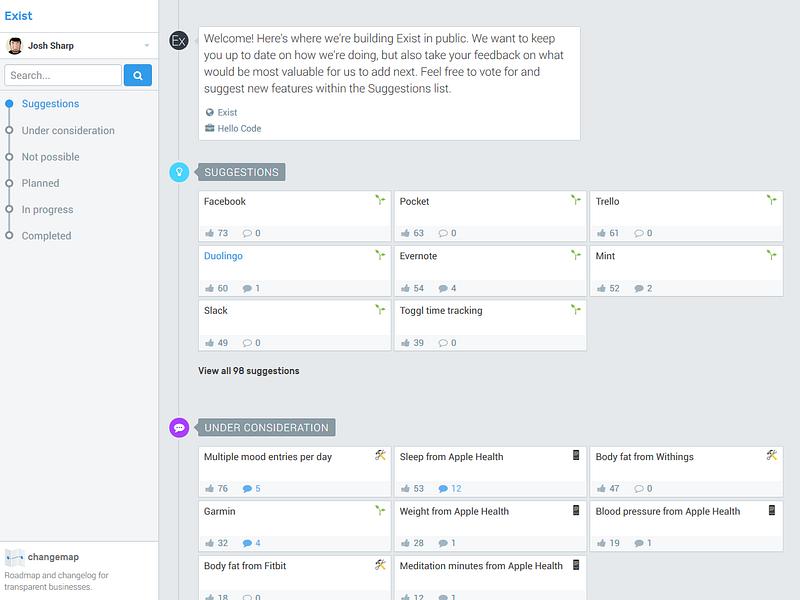The height and width of the screenshot is (600, 800).
Task: Click the tools icon on Multiple mood entries card
Action: pos(380,455)
